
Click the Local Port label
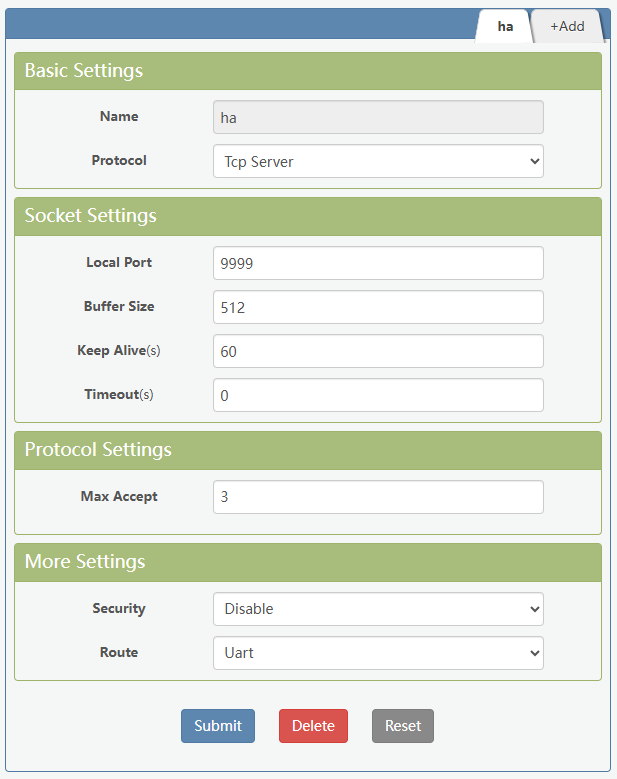click(x=119, y=263)
